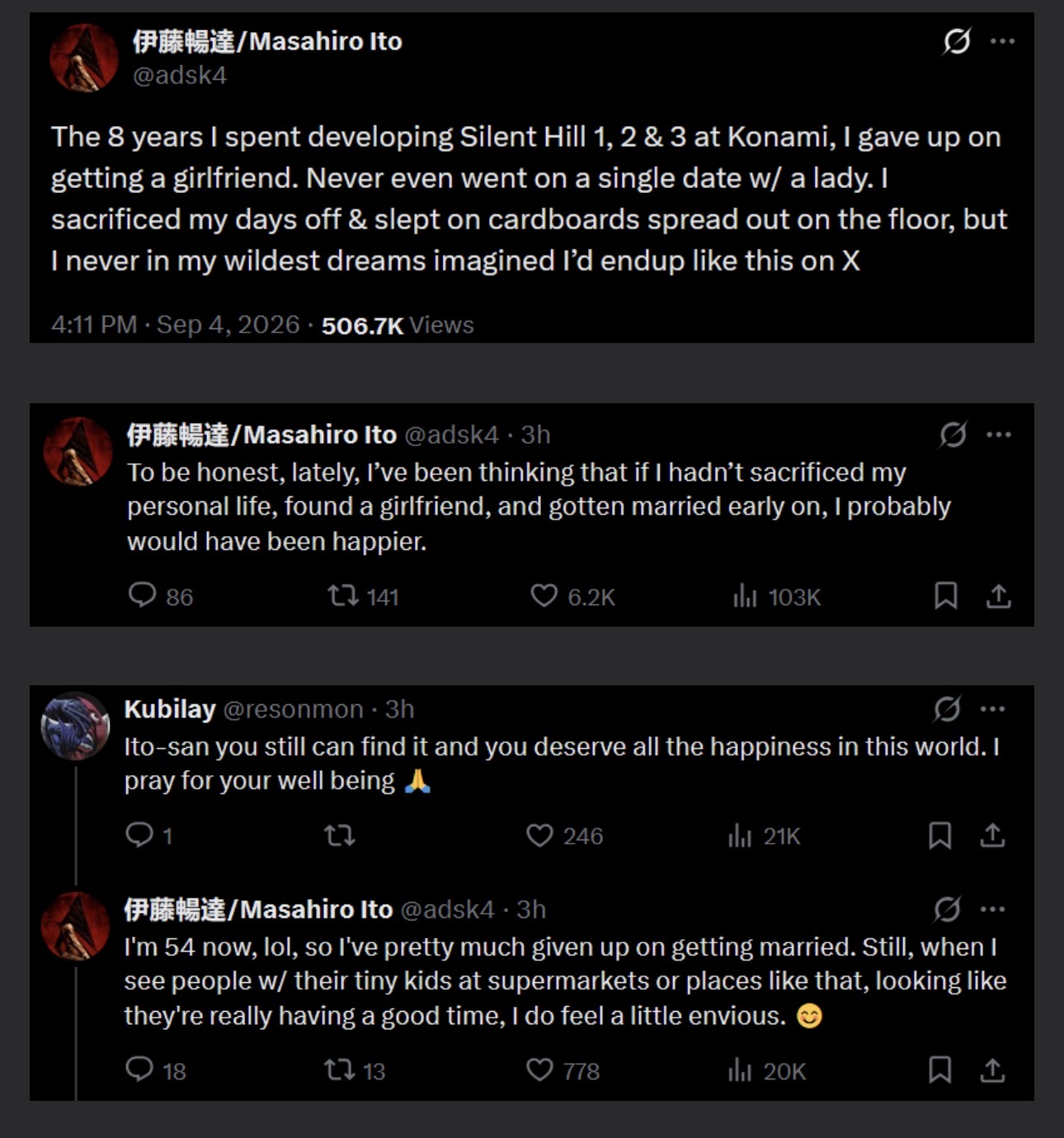The height and width of the screenshot is (1138, 1064).
Task: Bookmark the "I'm 54 now" tweet
Action: [939, 1070]
